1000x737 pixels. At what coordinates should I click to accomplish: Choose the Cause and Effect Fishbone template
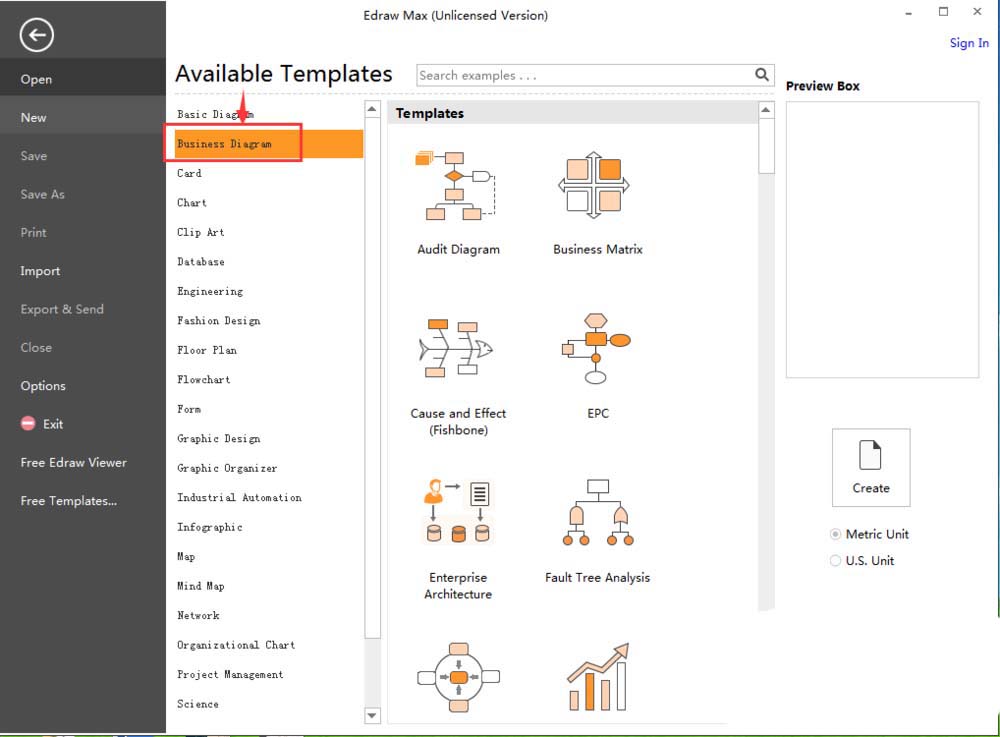457,376
